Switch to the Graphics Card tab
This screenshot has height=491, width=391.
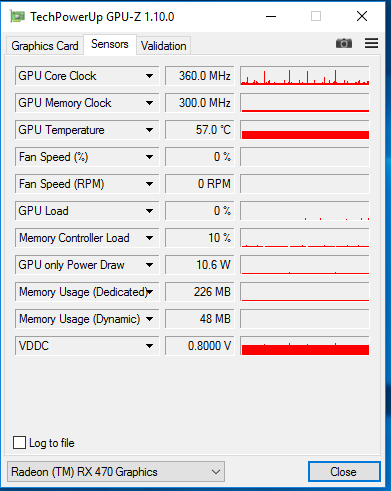[45, 46]
